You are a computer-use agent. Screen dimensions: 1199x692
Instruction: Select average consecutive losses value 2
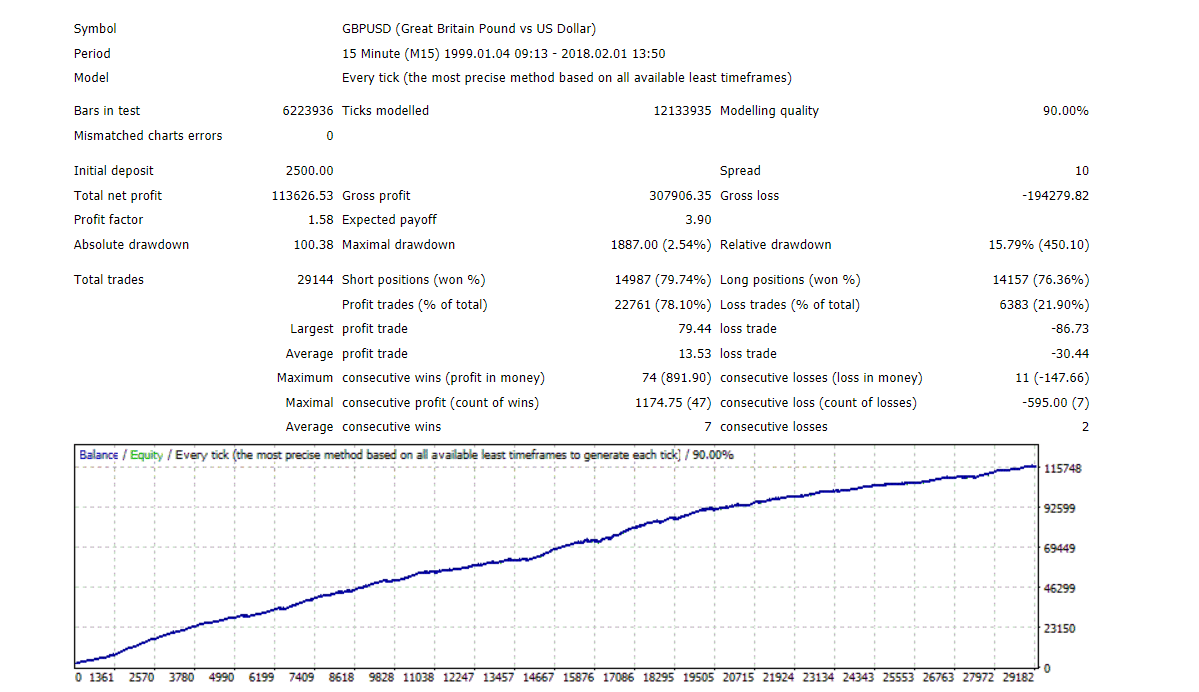click(1085, 427)
